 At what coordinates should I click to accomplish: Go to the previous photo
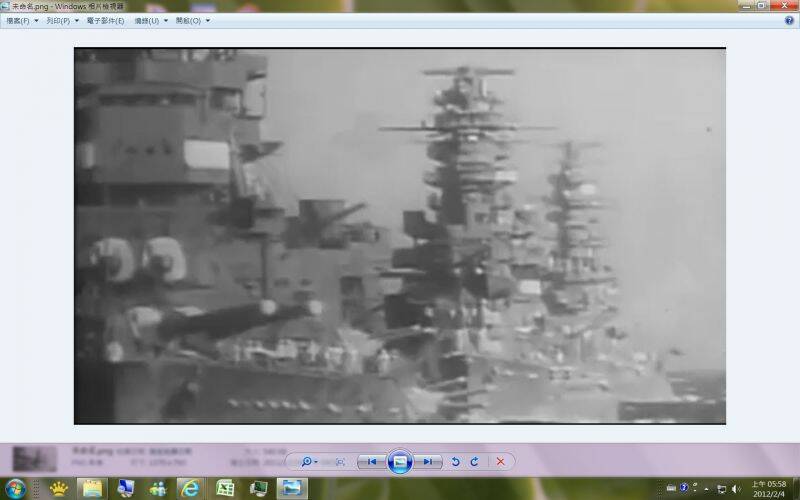[372, 461]
